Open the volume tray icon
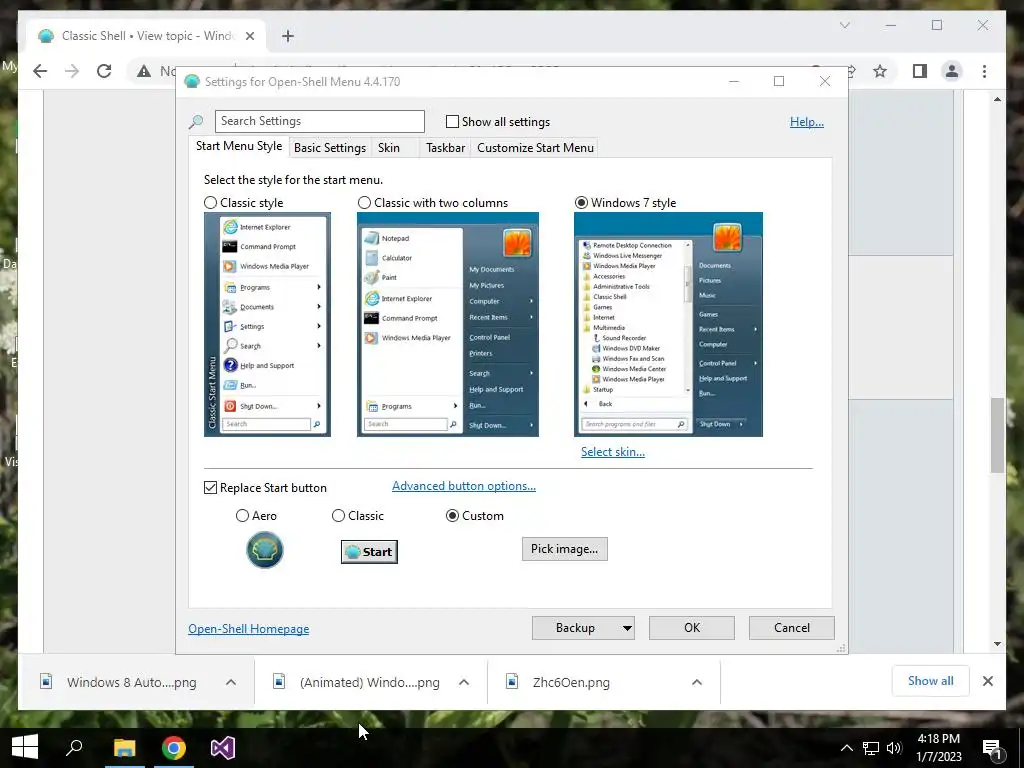Screen dimensions: 1024x768 pyautogui.click(x=894, y=748)
